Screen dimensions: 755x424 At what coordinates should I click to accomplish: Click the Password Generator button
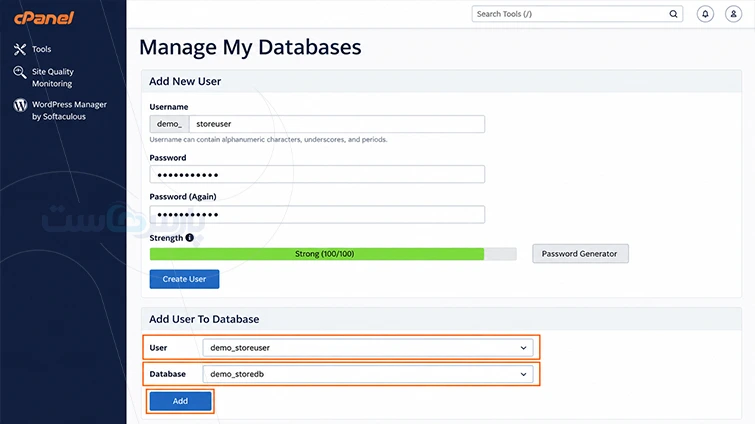tap(580, 254)
